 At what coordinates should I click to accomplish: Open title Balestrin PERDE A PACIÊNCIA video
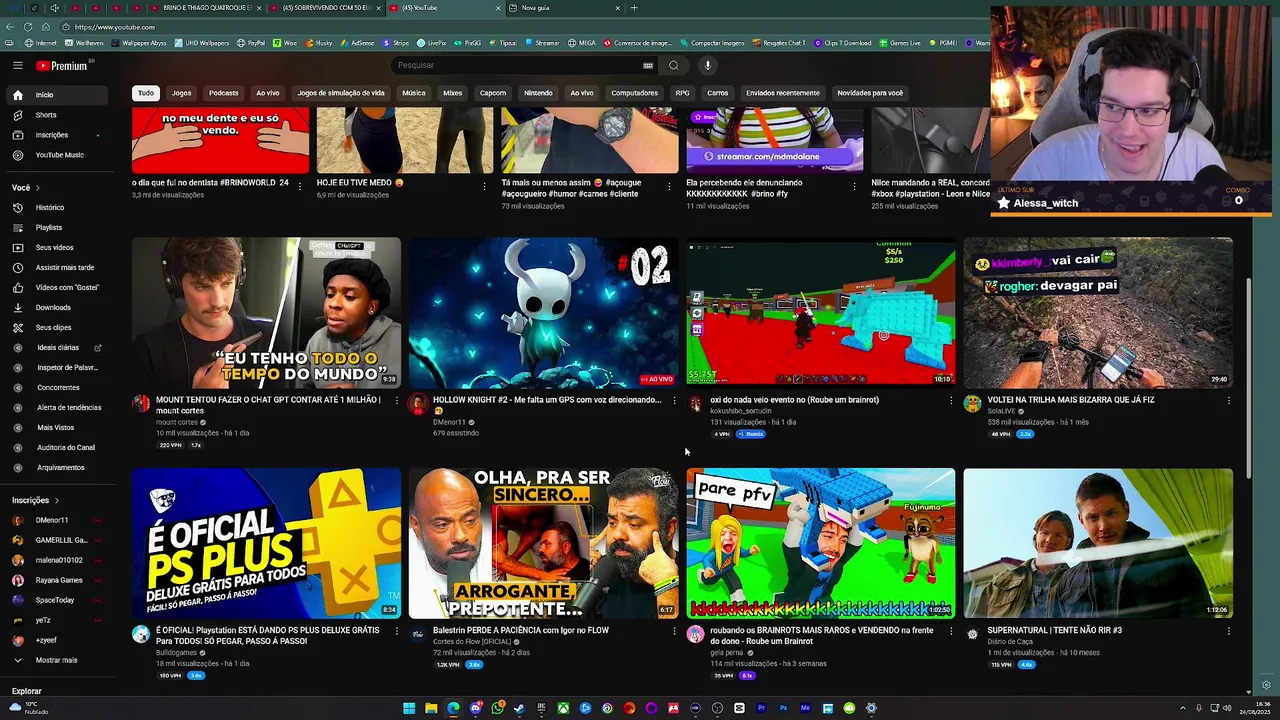click(x=521, y=630)
